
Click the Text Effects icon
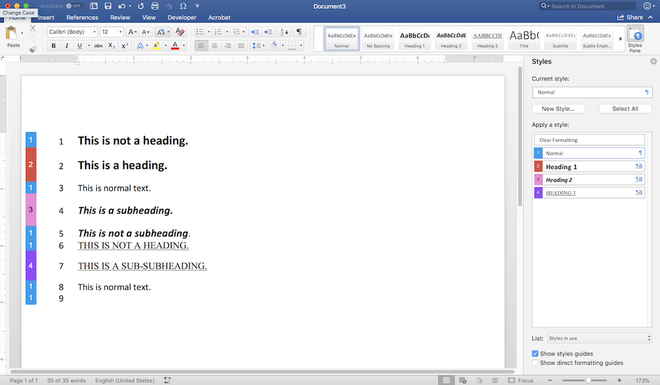tap(140, 45)
